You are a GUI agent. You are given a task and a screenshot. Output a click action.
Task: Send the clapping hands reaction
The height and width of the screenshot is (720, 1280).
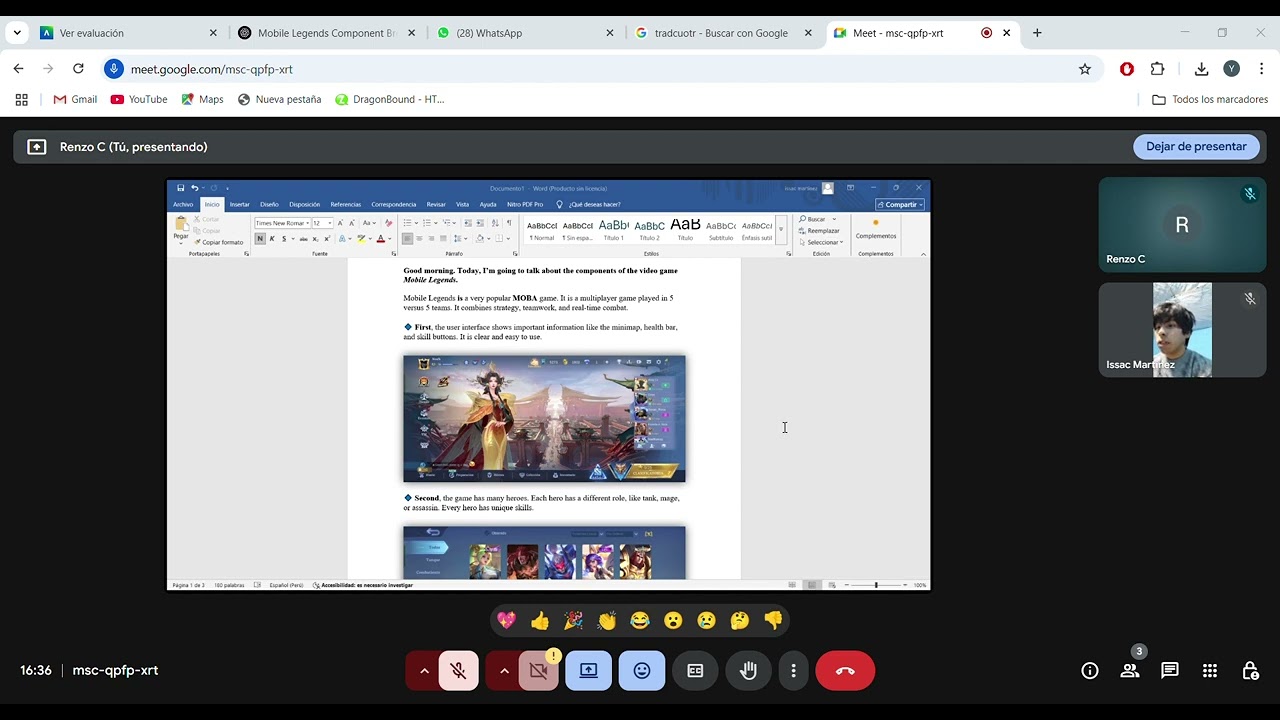pyautogui.click(x=607, y=621)
